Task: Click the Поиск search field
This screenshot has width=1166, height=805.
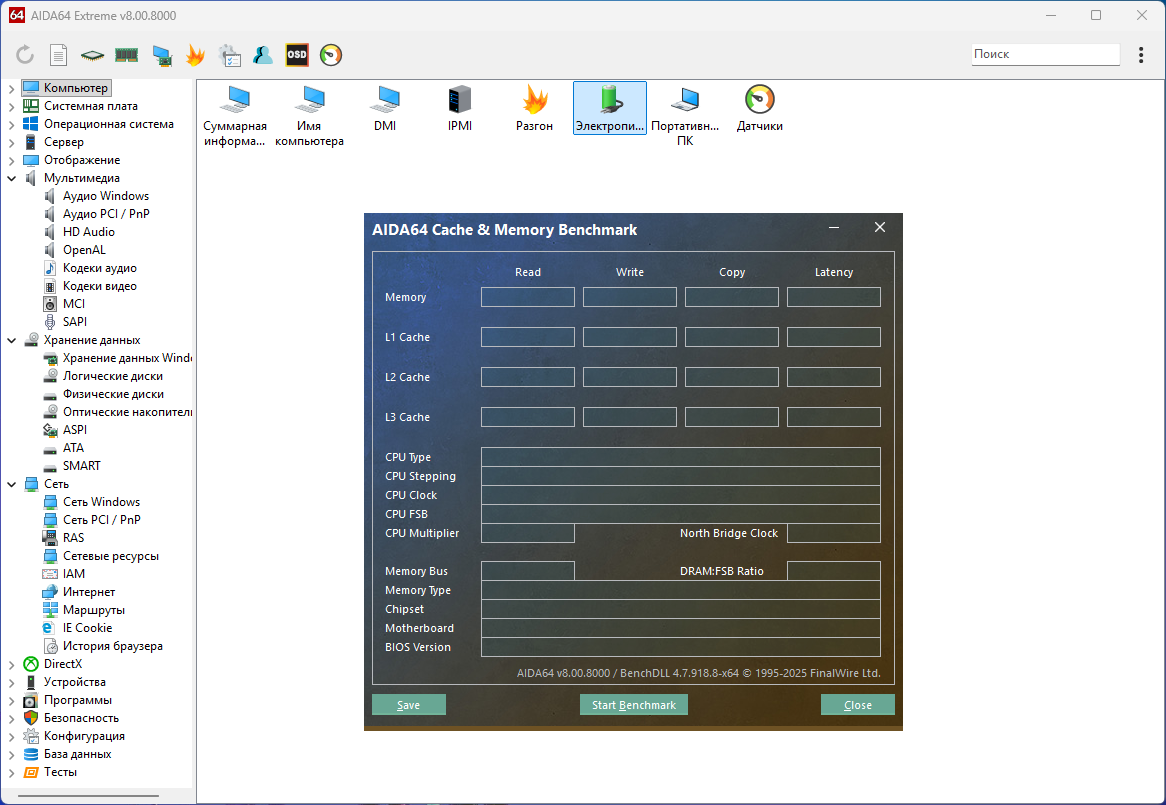Action: click(x=1045, y=55)
